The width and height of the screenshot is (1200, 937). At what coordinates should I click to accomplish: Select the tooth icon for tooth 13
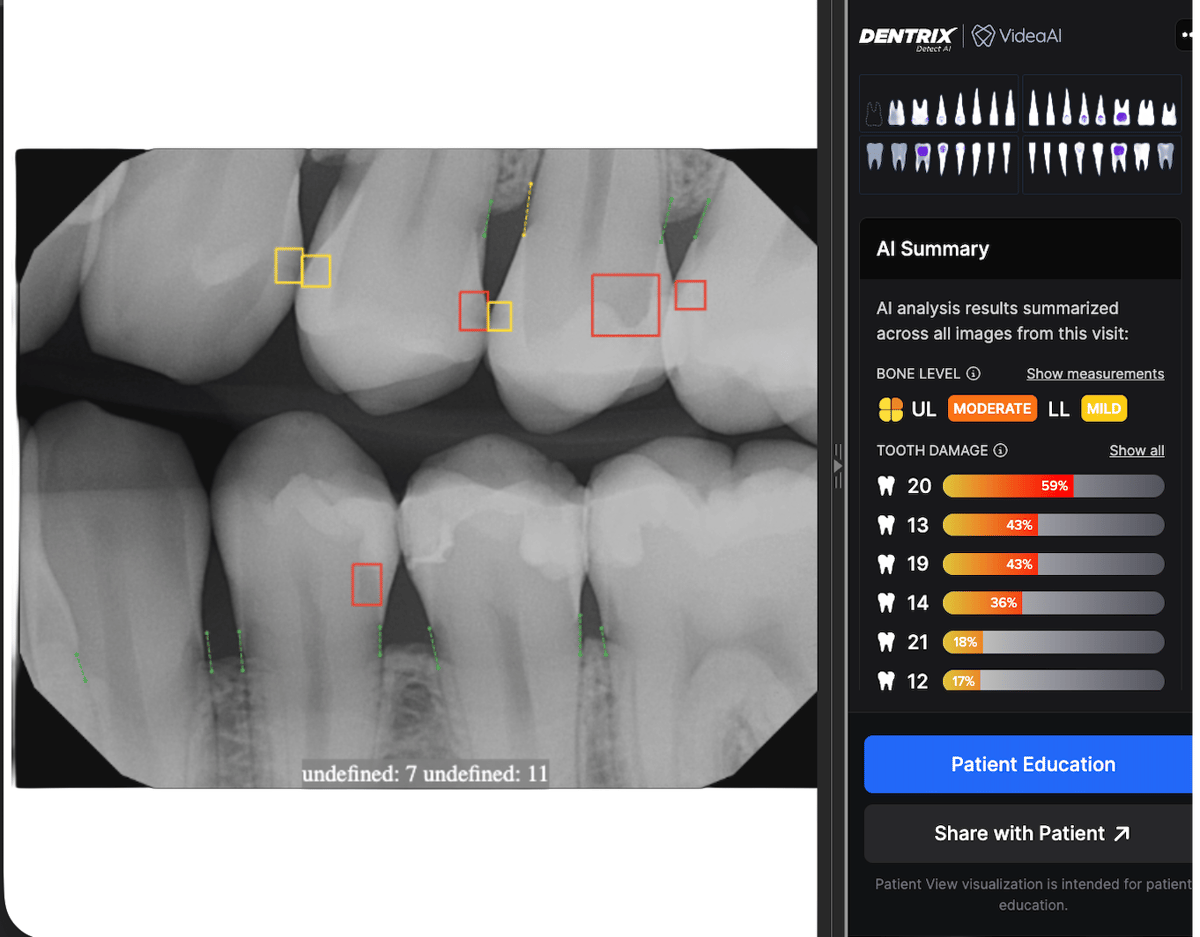tap(886, 525)
